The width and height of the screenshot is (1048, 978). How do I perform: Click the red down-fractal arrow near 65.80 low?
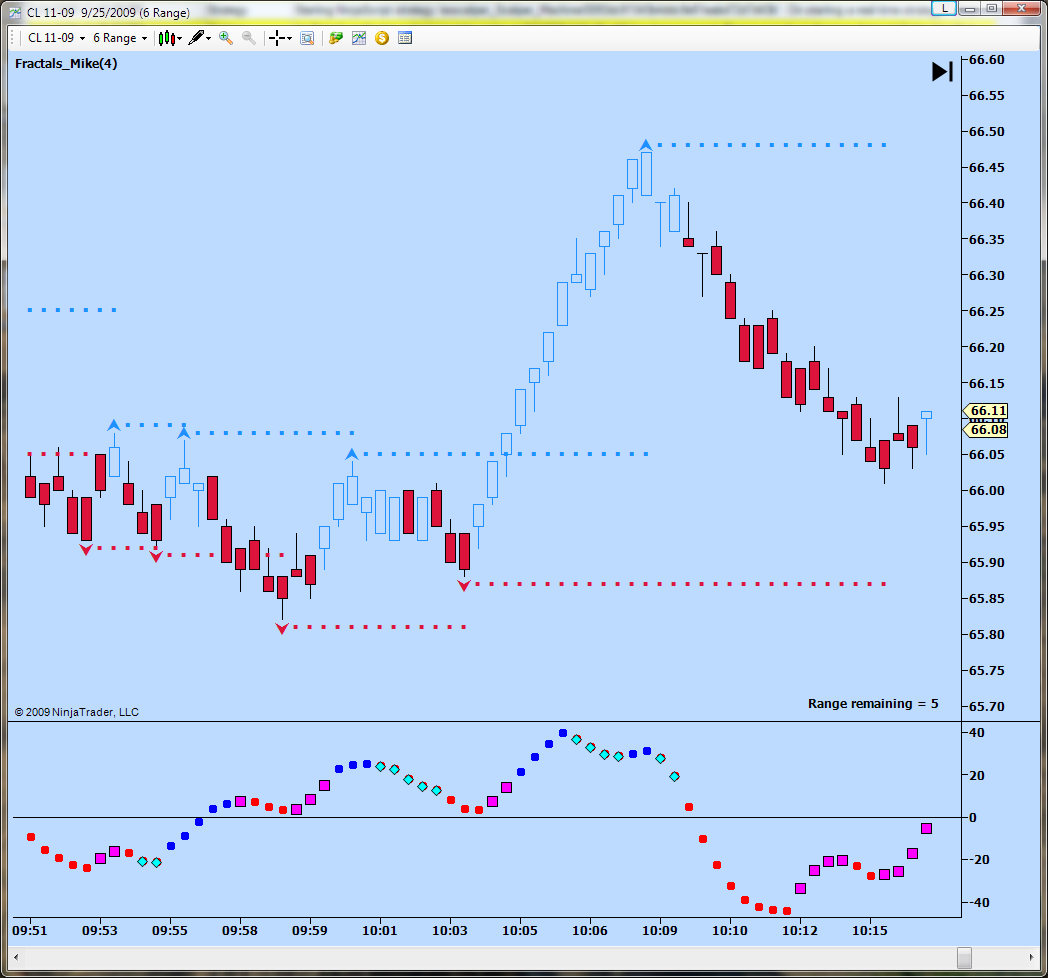(282, 628)
